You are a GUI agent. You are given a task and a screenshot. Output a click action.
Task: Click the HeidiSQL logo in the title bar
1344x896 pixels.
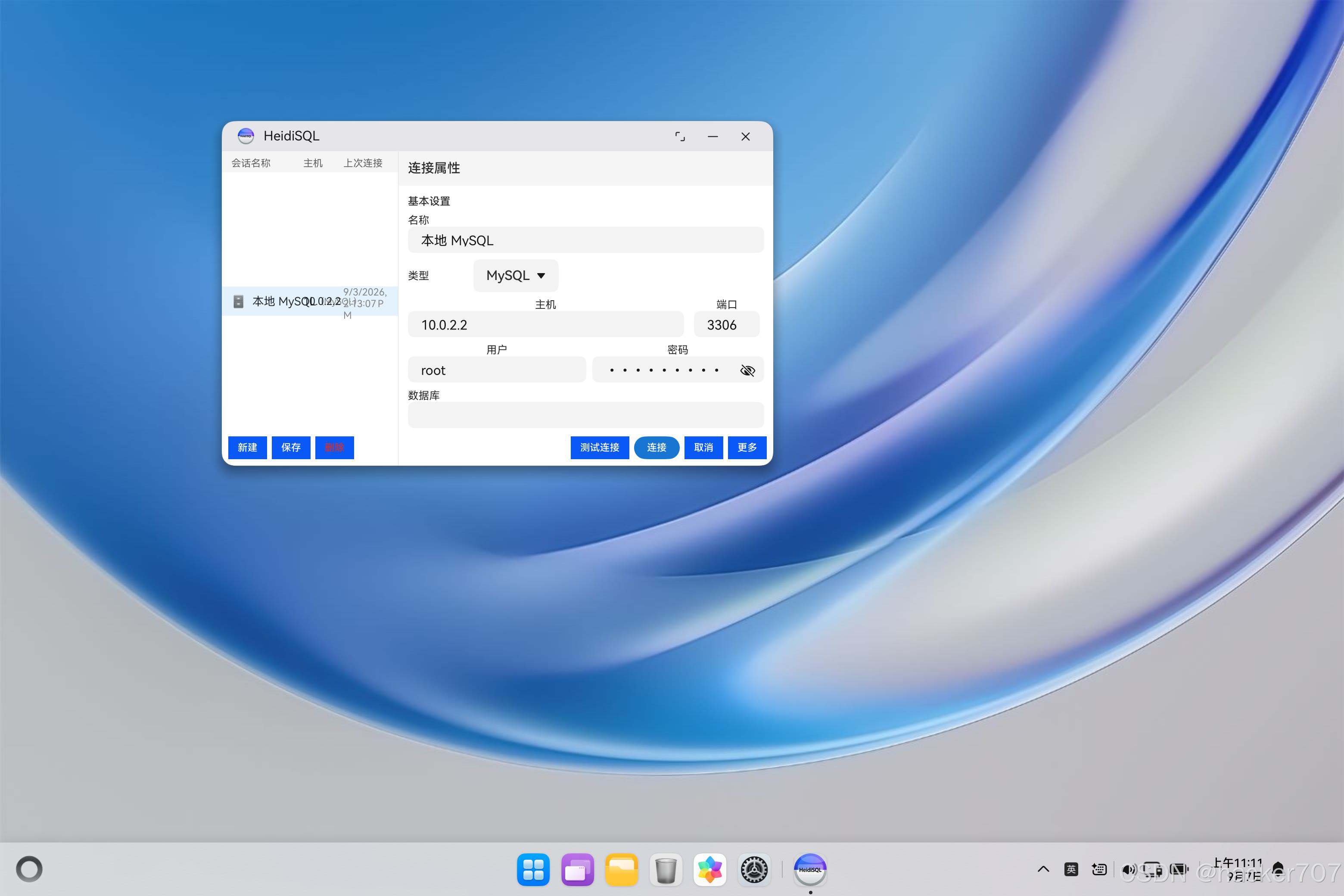(x=246, y=136)
